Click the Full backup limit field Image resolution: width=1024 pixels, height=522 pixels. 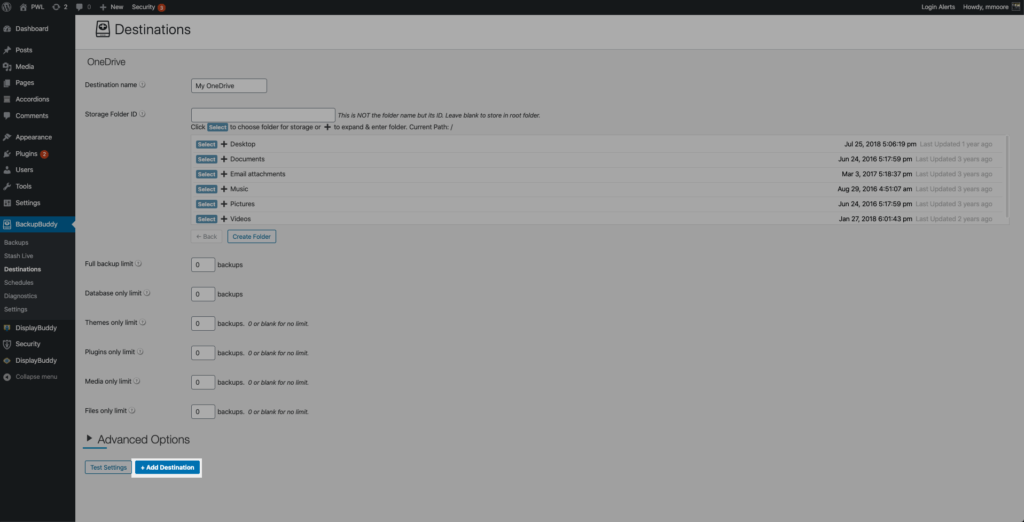pyautogui.click(x=203, y=265)
